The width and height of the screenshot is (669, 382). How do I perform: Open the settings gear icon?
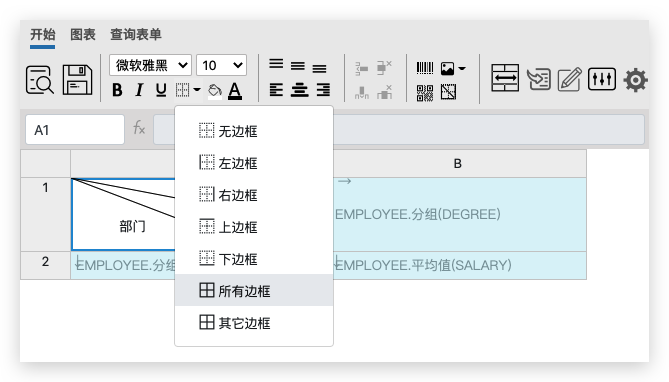[x=636, y=80]
